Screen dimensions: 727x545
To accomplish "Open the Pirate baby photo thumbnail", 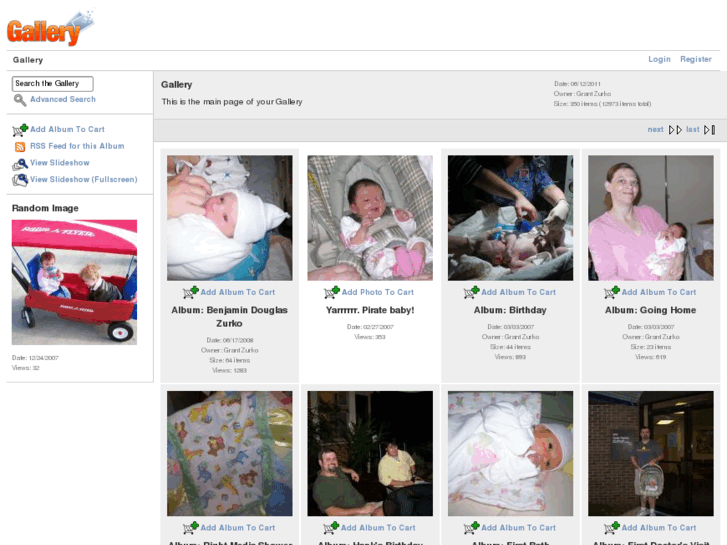I will click(x=370, y=218).
